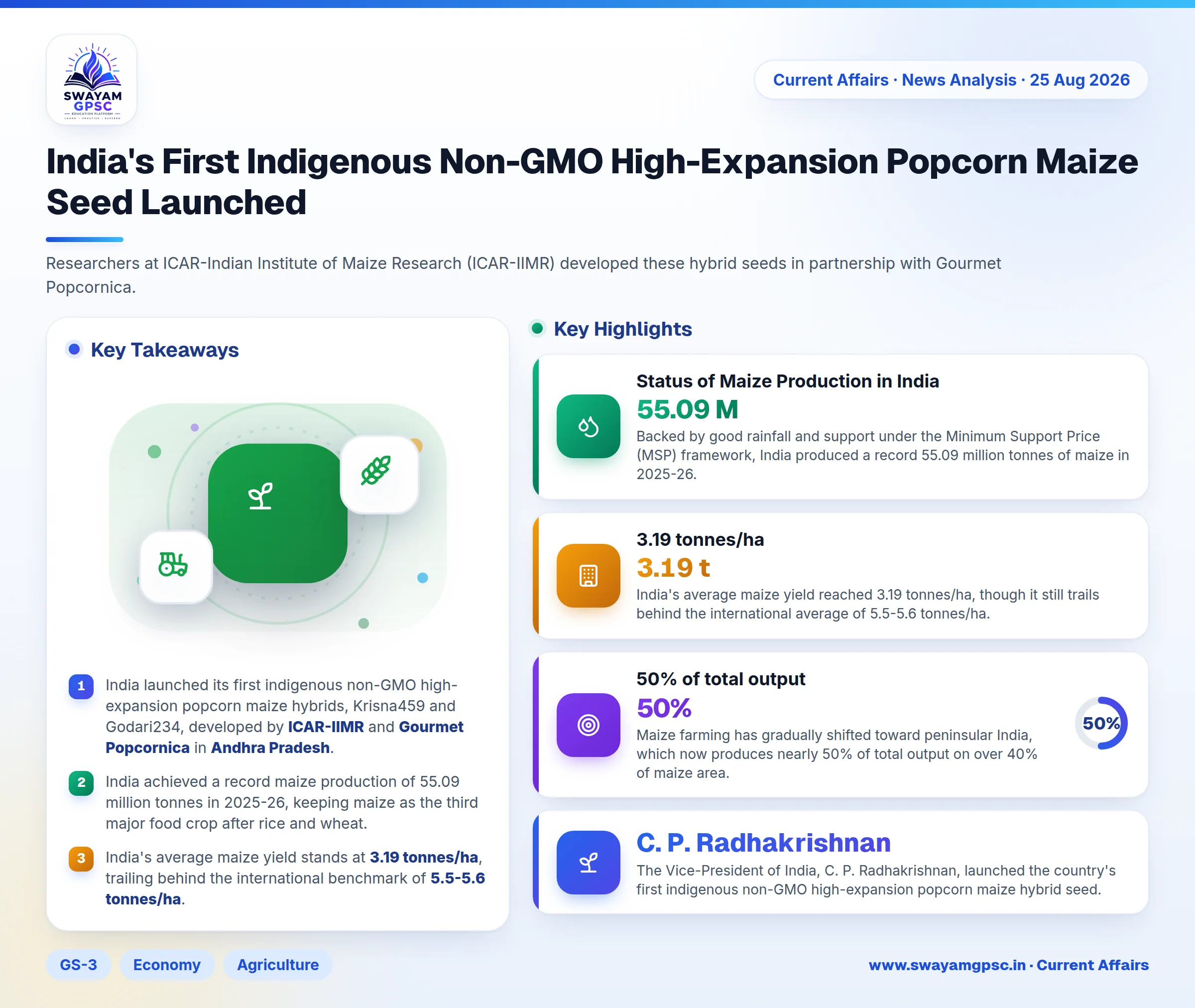This screenshot has width=1195, height=1008.
Task: Click the bold 5.5-5.6 tonnes/ha text in takeaway 3
Action: point(295,888)
